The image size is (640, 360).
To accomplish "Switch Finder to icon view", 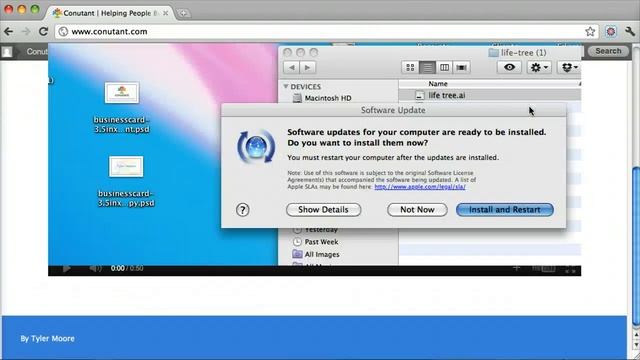I will point(410,67).
